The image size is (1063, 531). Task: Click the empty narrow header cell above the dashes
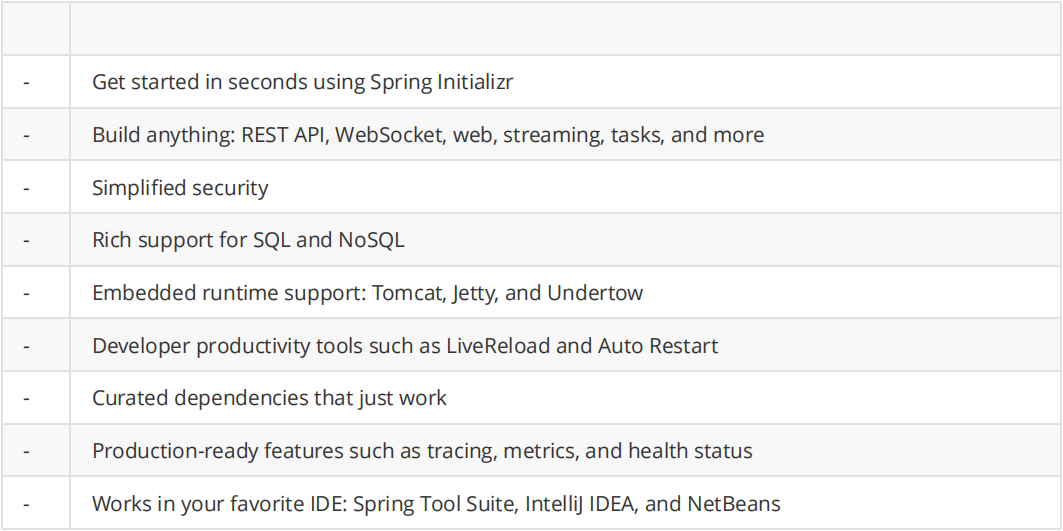click(35, 28)
